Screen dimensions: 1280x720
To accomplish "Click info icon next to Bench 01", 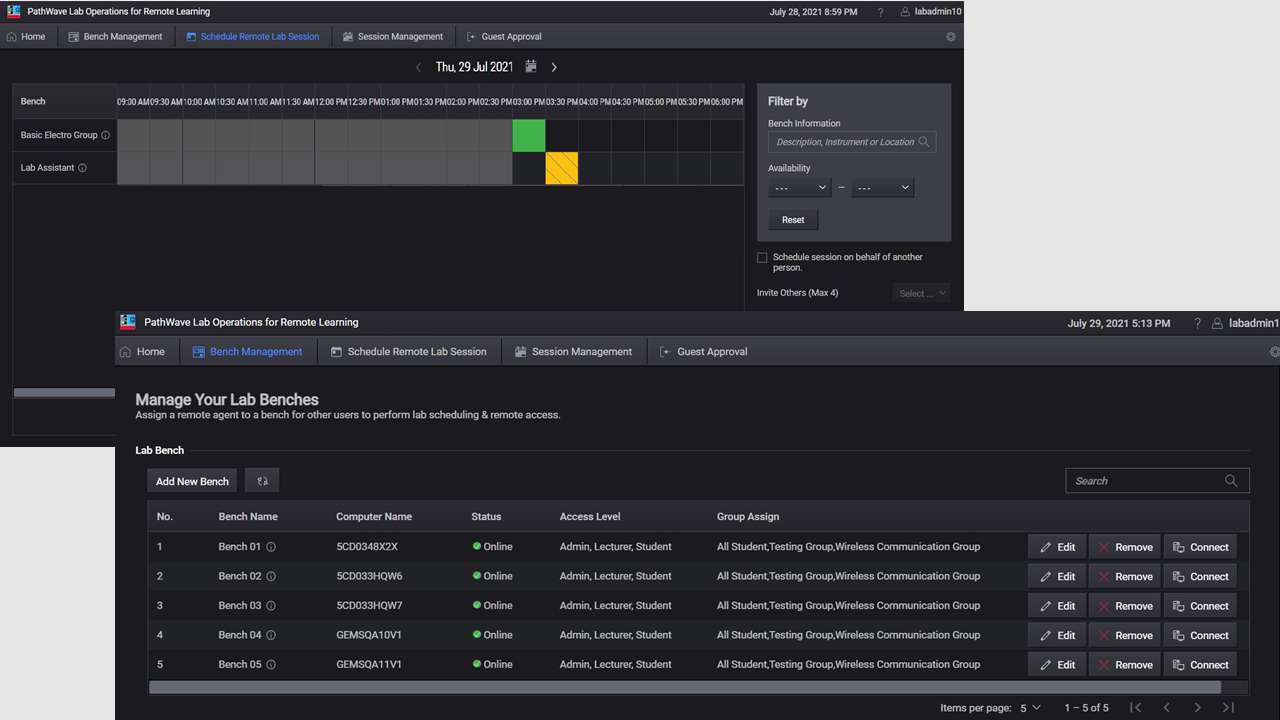I will 271,547.
